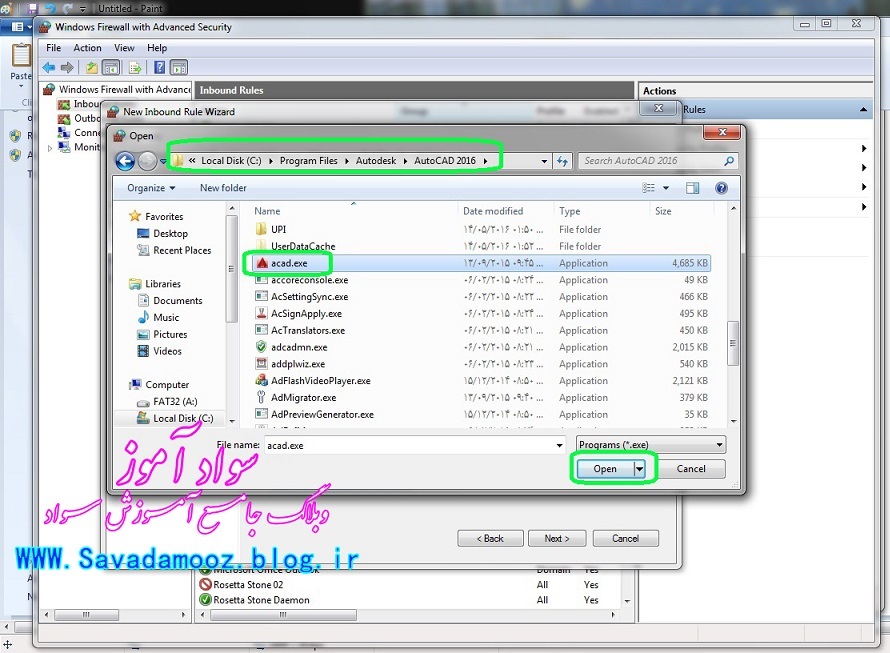
Task: Click the Open button
Action: pyautogui.click(x=605, y=469)
